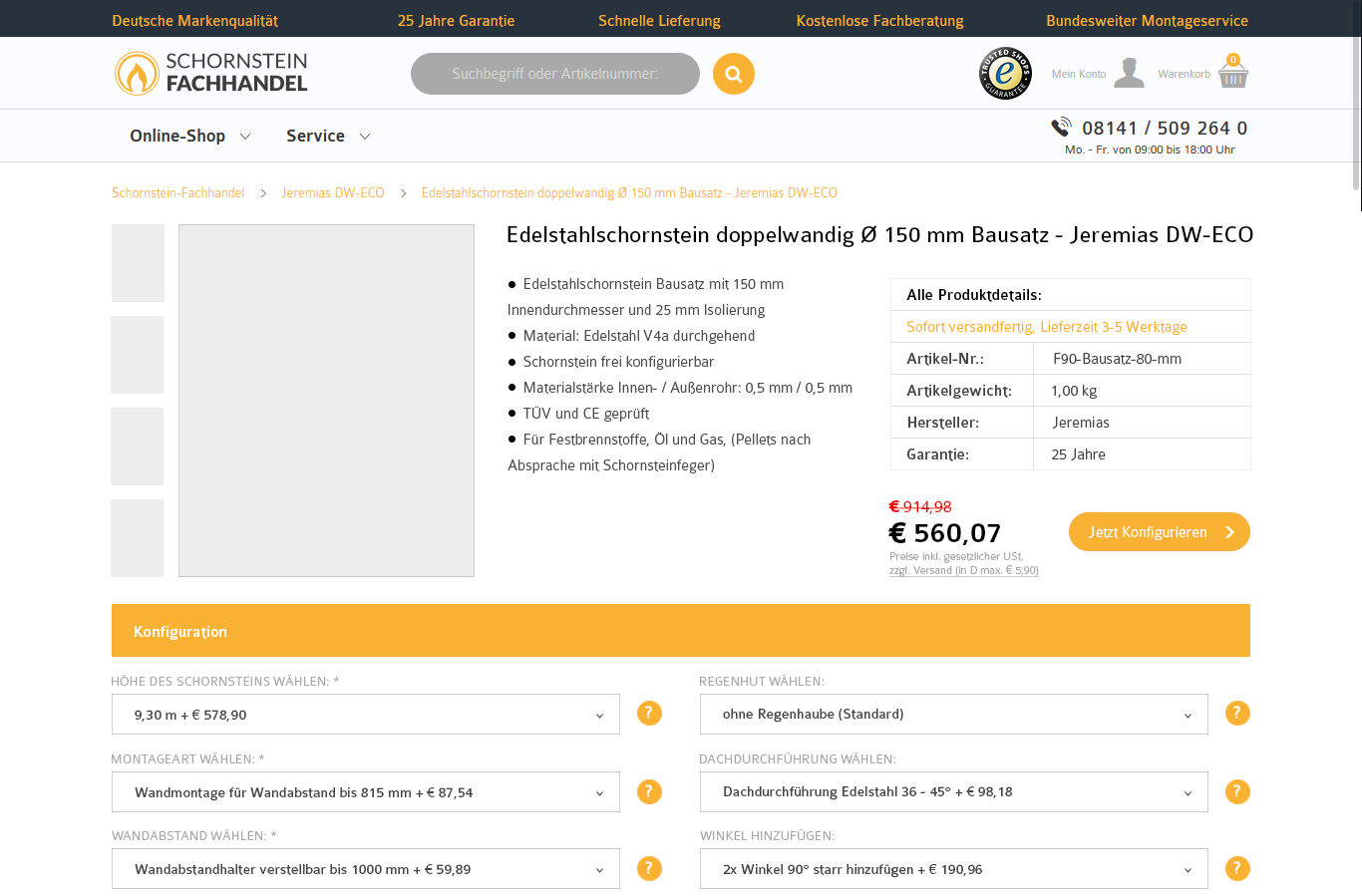Focus the Suchbegriff oder Artikelnummer search field

coord(555,74)
